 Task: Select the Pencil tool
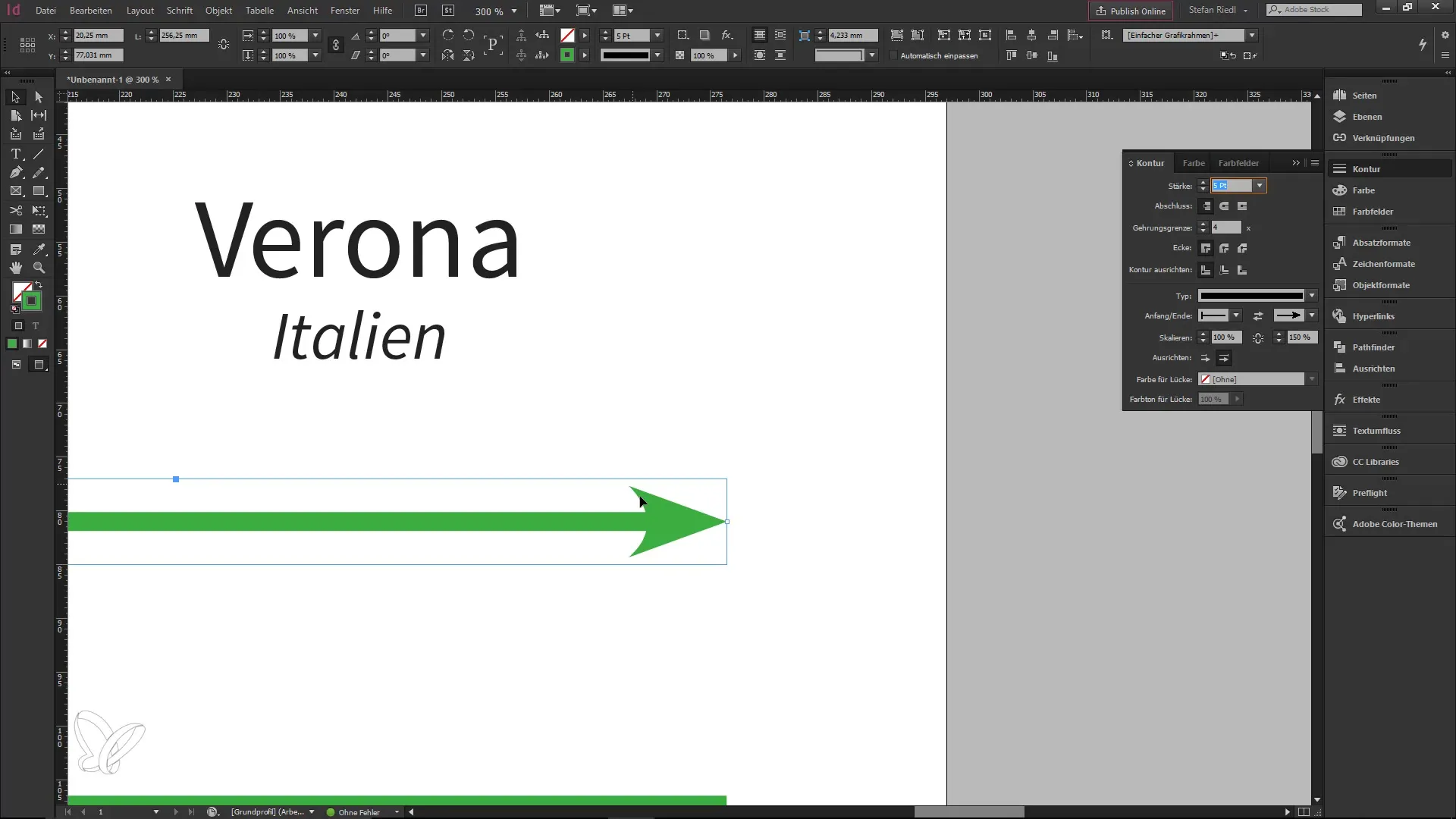click(x=39, y=173)
